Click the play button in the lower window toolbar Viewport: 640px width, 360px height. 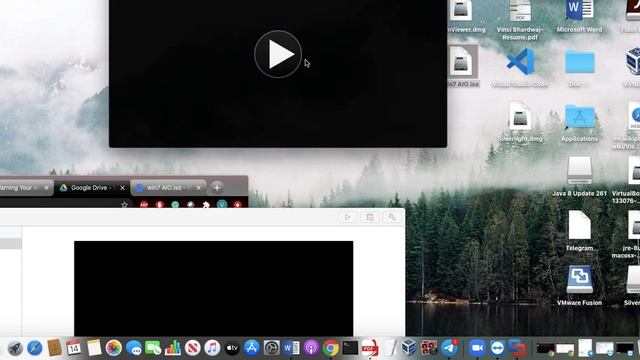click(x=347, y=217)
